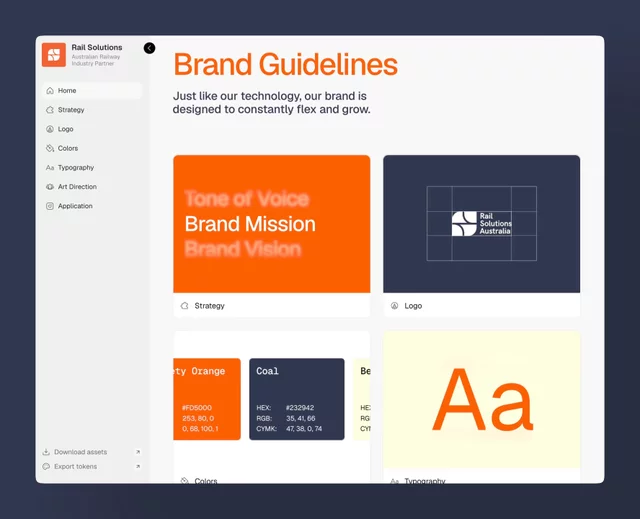Select the Coal color swatch
The height and width of the screenshot is (519, 640).
point(297,399)
